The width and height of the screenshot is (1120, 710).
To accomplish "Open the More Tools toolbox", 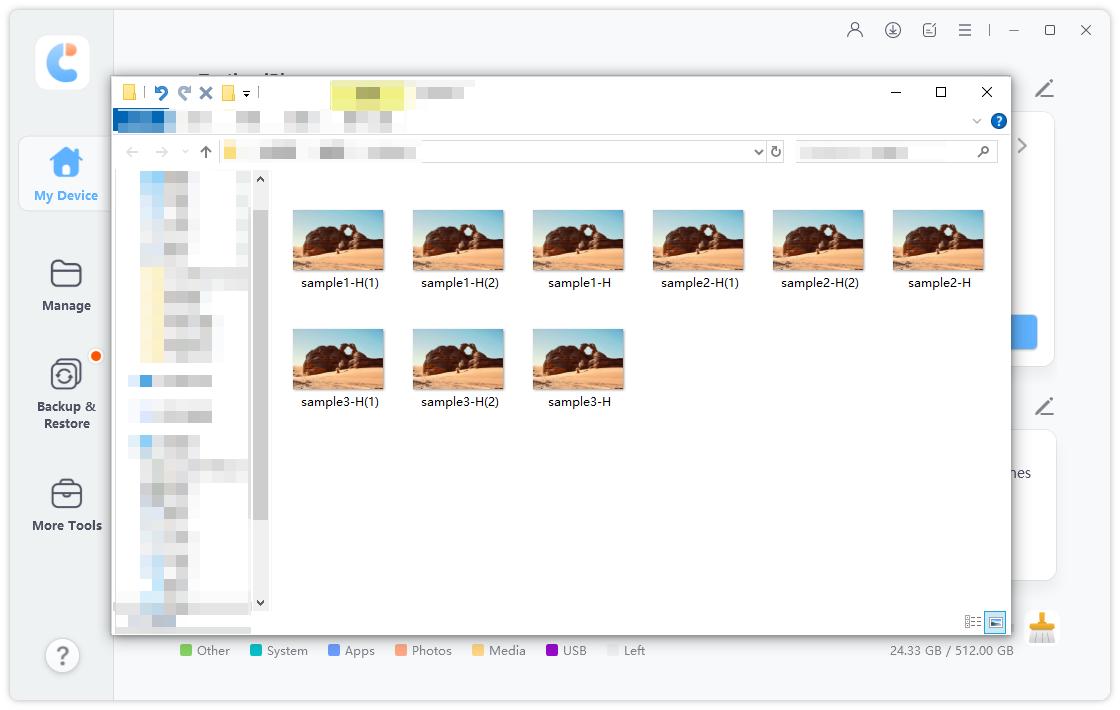I will (x=66, y=504).
